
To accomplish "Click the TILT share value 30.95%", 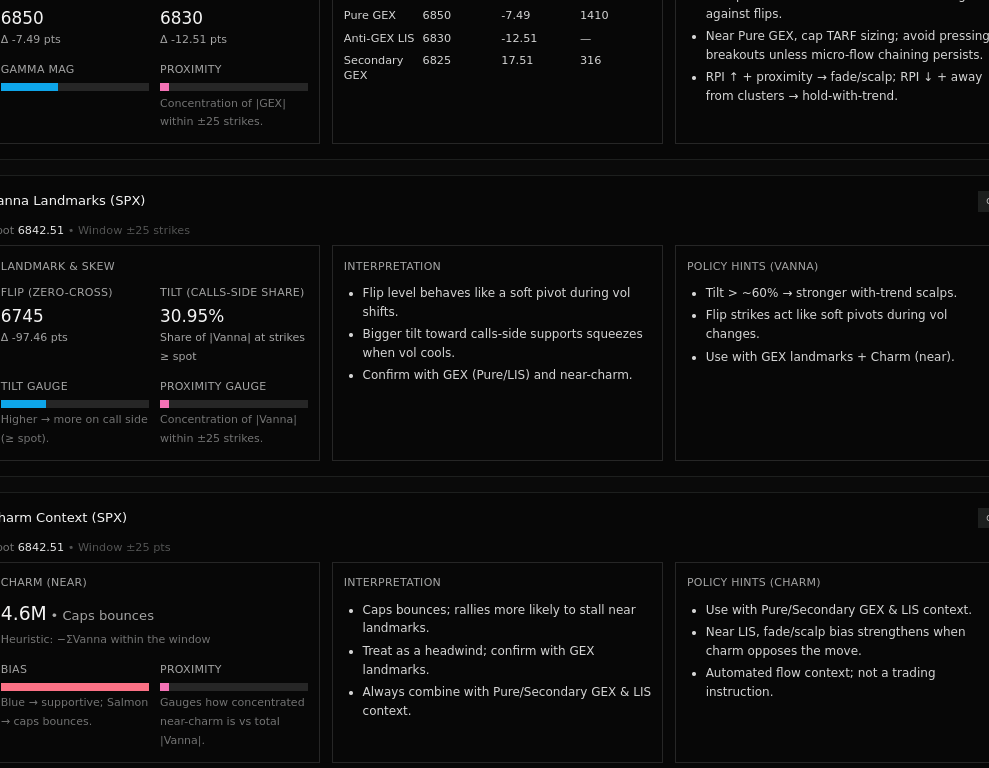I will click(x=192, y=315).
